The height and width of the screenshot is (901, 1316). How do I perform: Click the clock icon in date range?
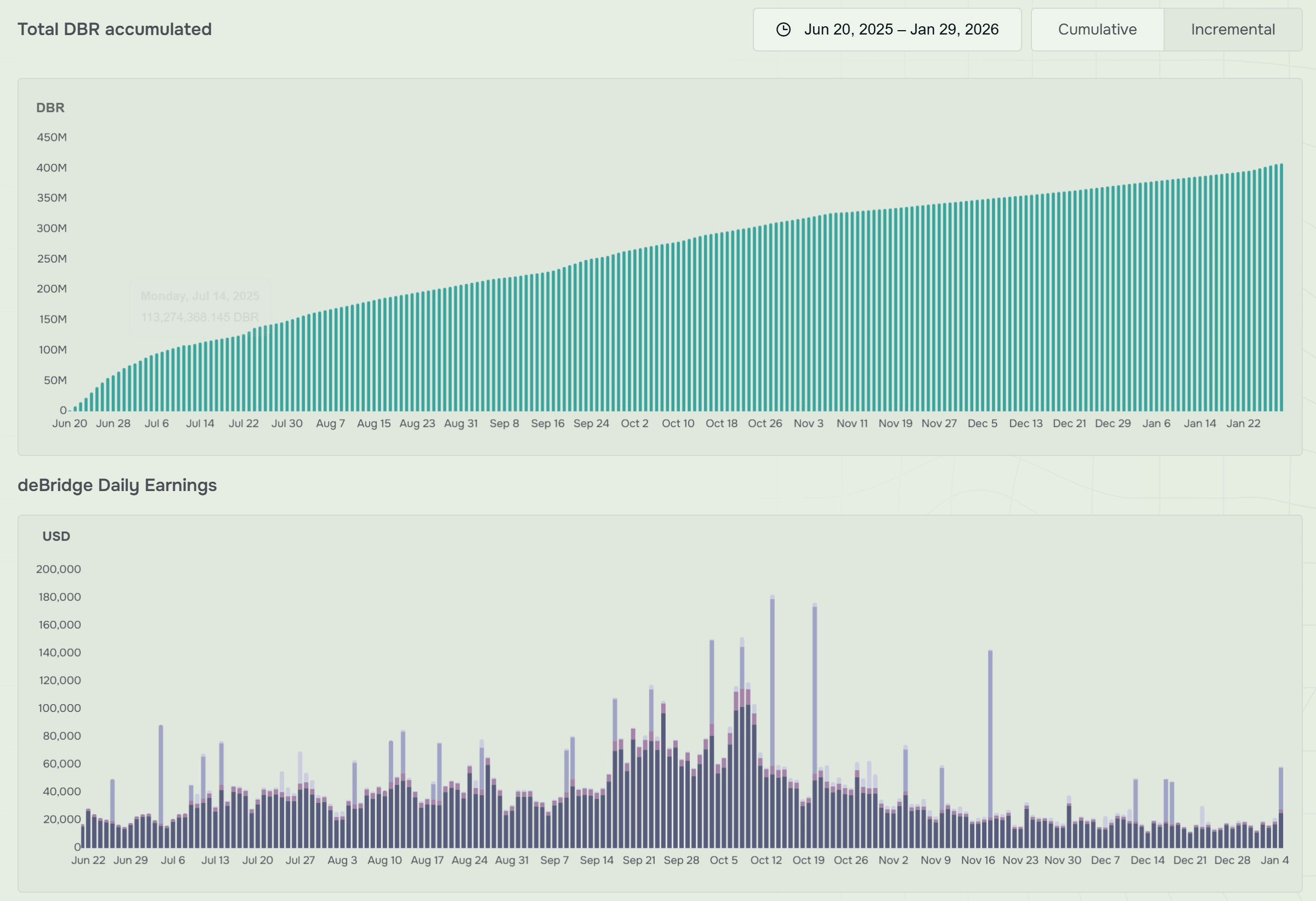783,30
